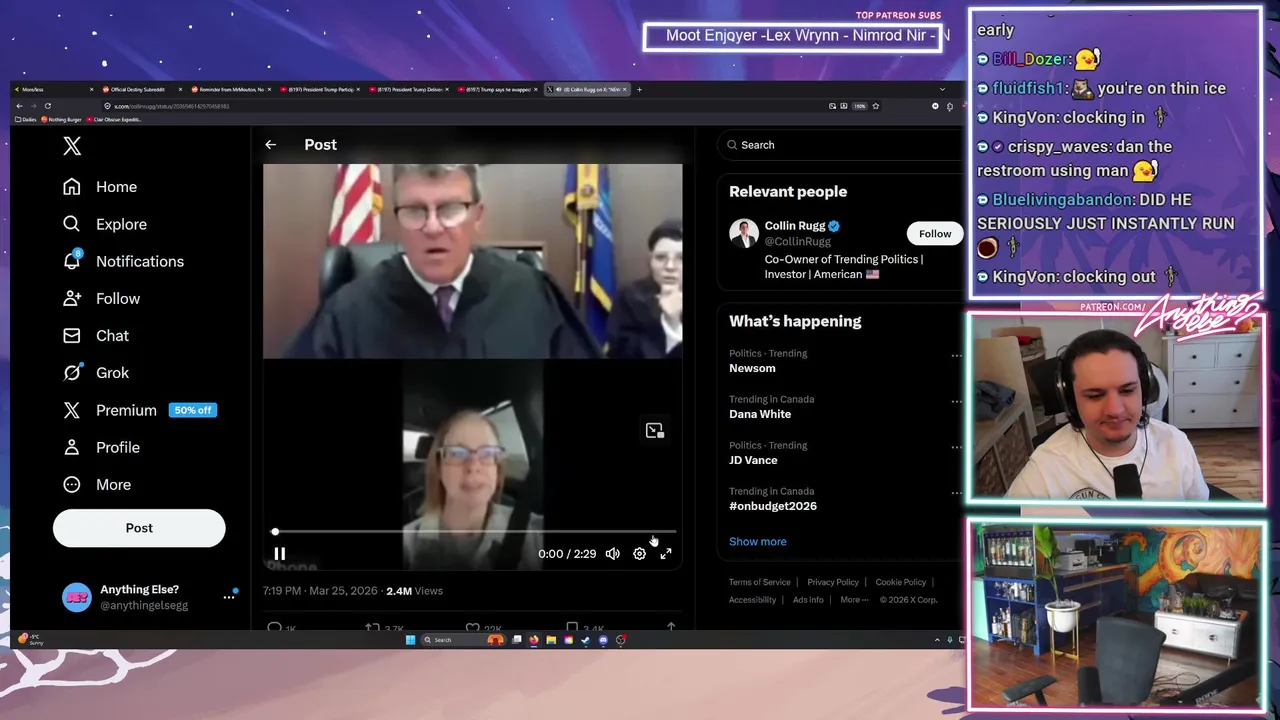This screenshot has width=1280, height=720.
Task: Open the Newsom trending topic
Action: [x=752, y=368]
